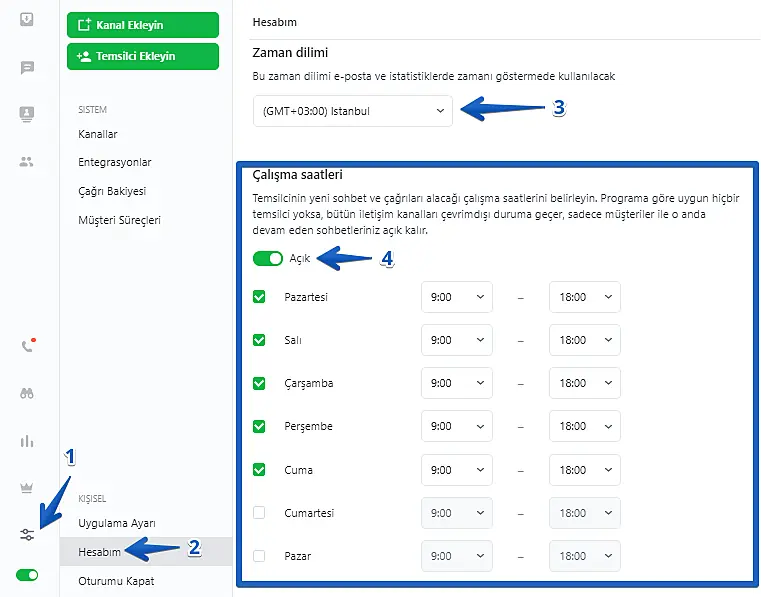Image resolution: width=764 pixels, height=597 pixels.
Task: Click the Kanal Ekleyin button
Action: (142, 25)
